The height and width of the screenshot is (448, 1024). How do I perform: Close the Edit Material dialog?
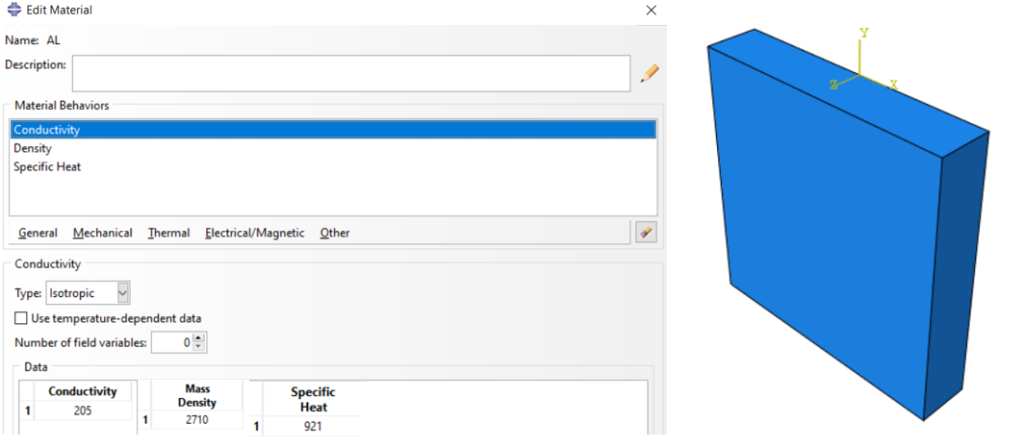coord(650,10)
